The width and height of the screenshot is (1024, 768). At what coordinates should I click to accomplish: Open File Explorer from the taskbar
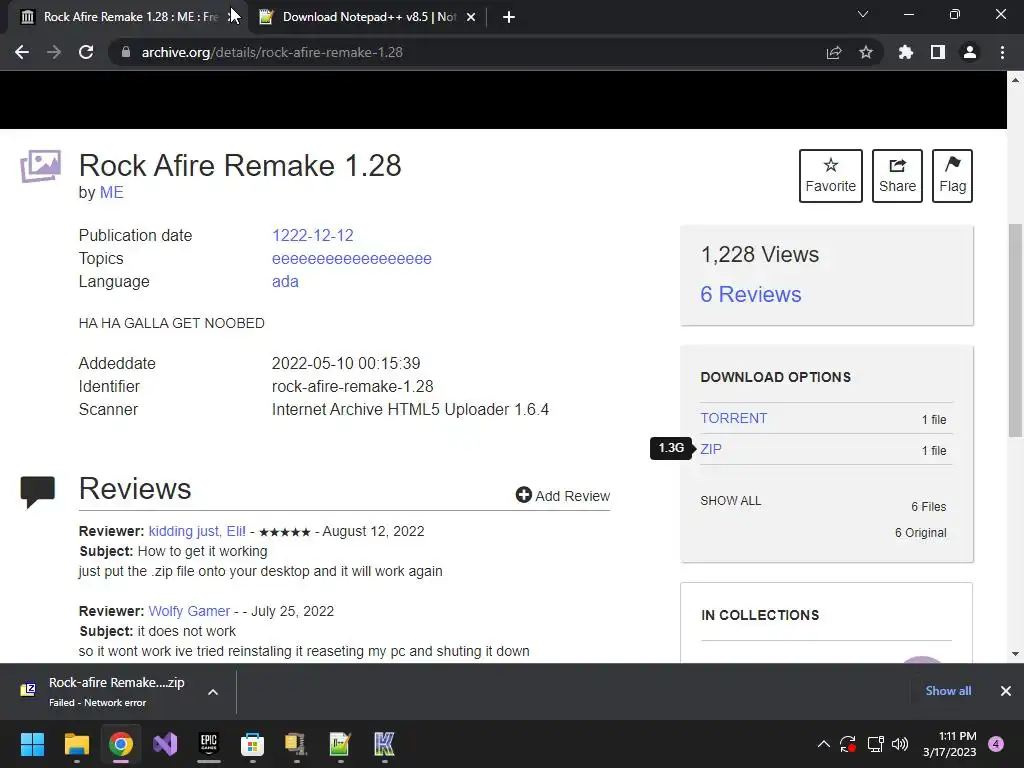(x=76, y=744)
